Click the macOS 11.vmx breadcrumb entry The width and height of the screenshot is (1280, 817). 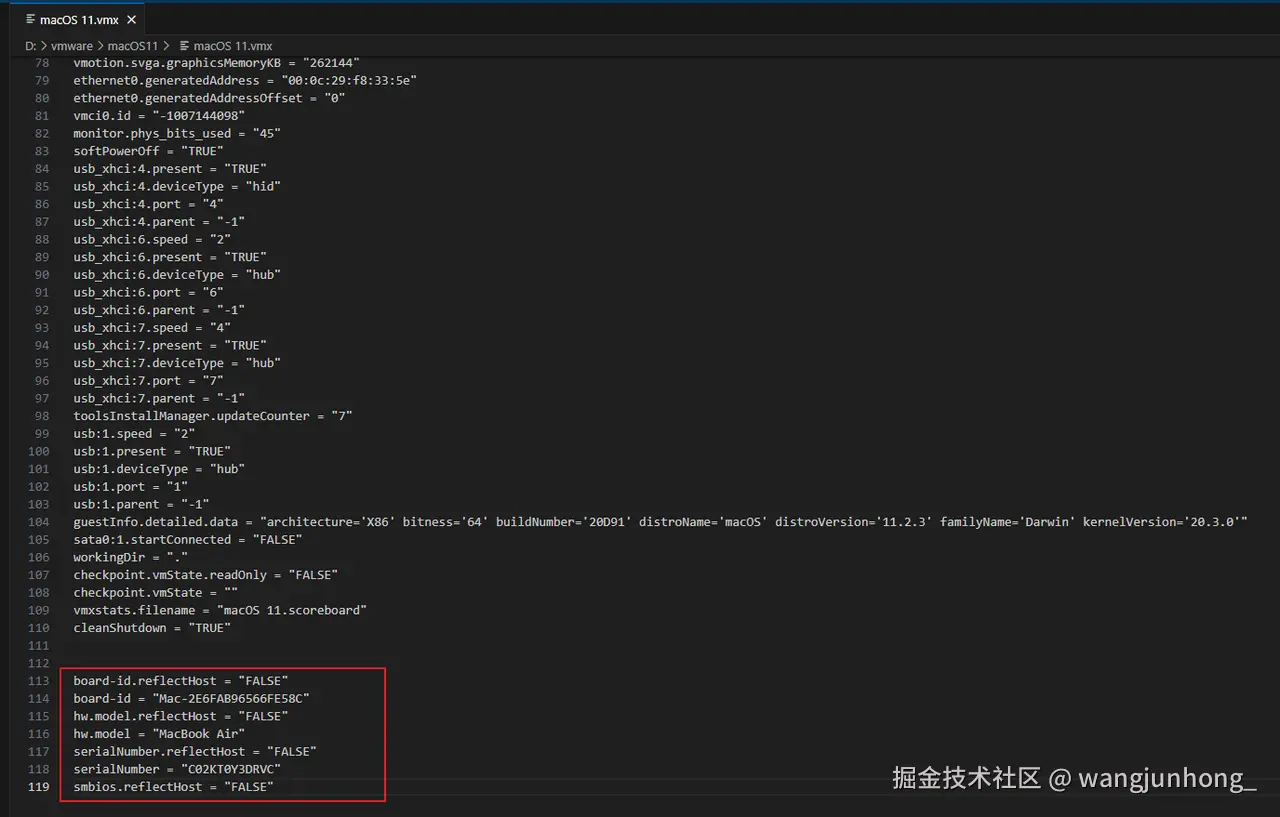pos(233,45)
